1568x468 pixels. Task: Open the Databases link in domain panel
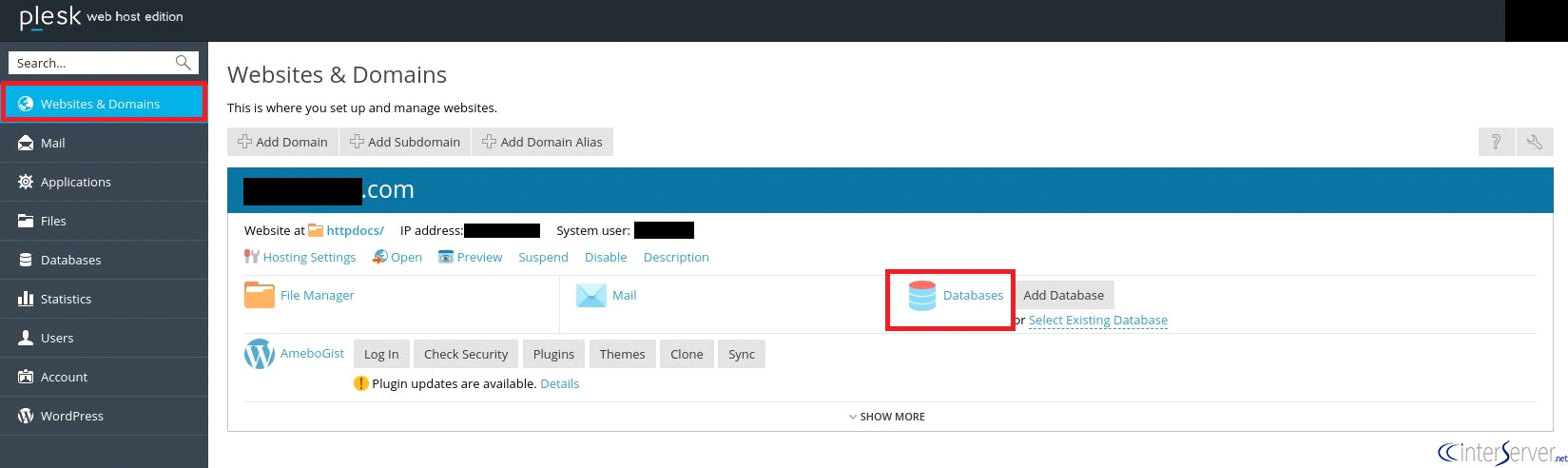point(973,295)
